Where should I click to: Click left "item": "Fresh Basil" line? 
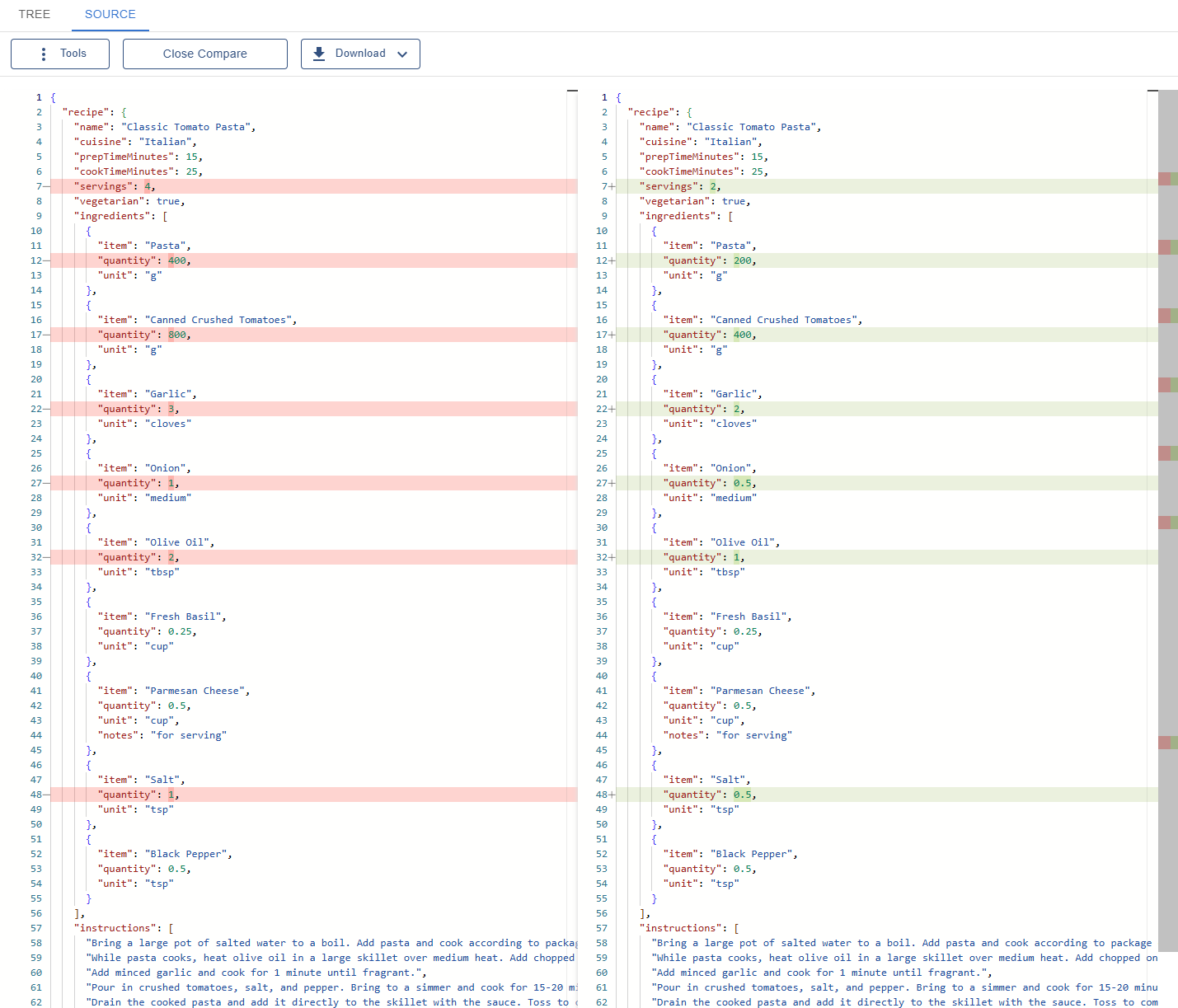pyautogui.click(x=162, y=617)
